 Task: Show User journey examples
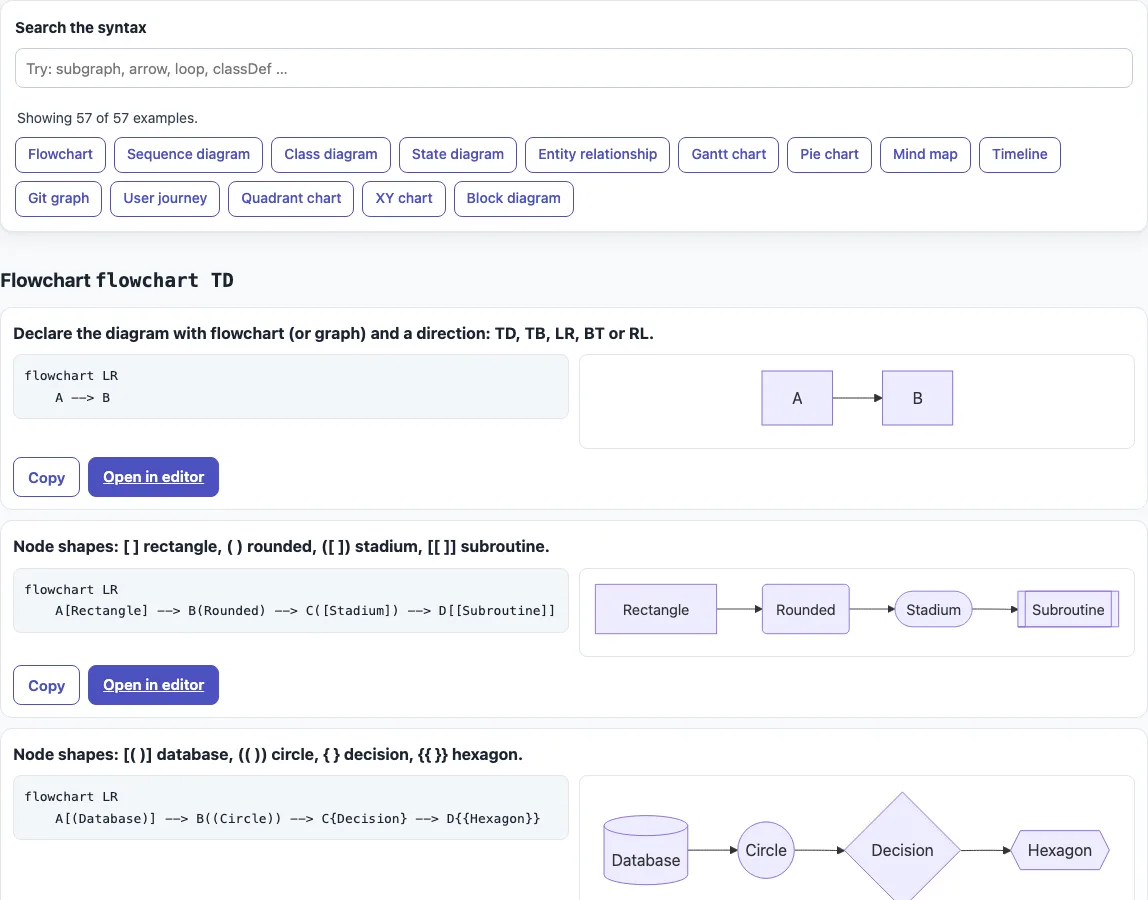click(165, 198)
